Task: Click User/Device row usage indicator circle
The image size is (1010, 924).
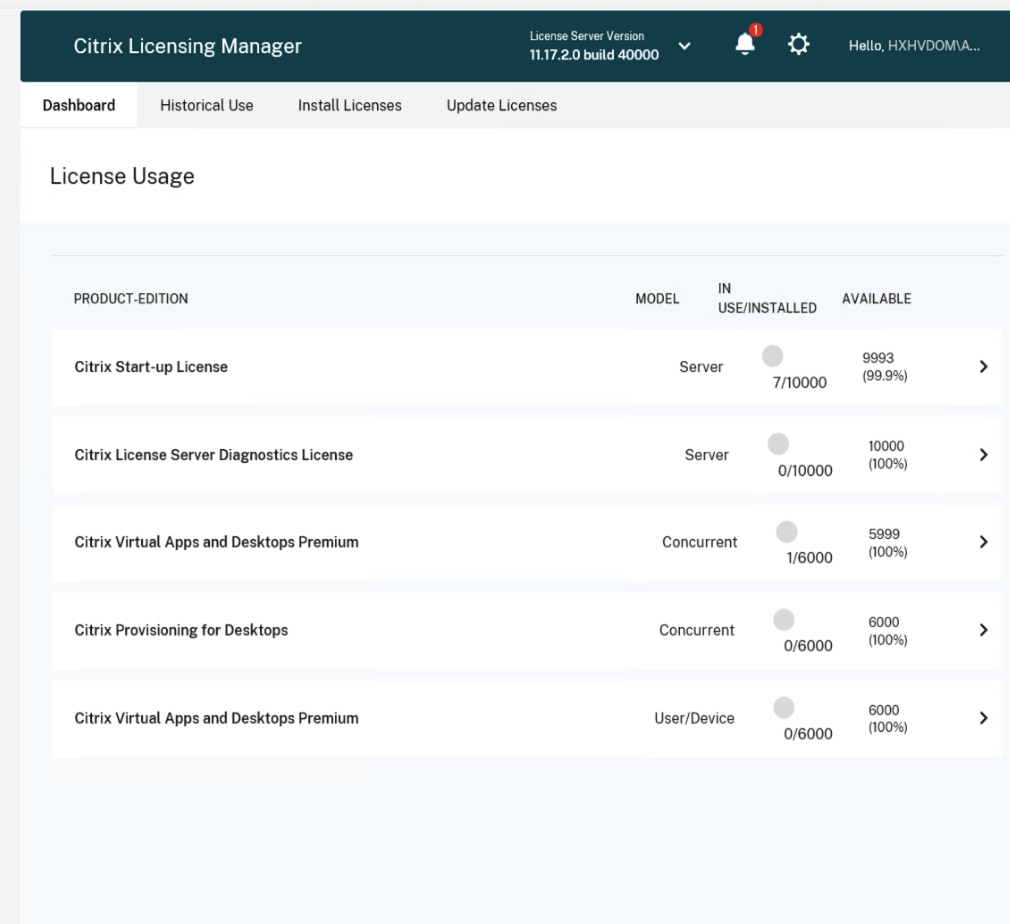Action: [x=783, y=707]
